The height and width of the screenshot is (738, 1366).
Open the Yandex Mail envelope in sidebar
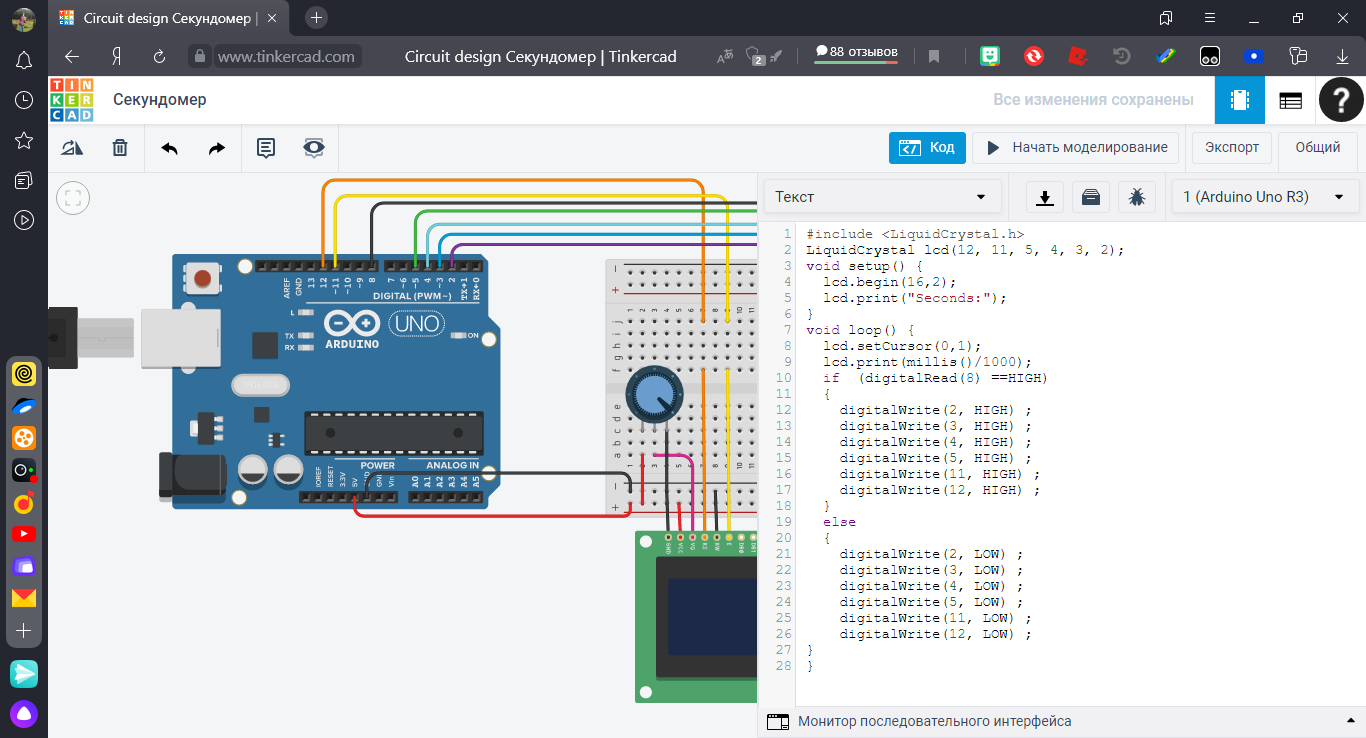point(24,598)
